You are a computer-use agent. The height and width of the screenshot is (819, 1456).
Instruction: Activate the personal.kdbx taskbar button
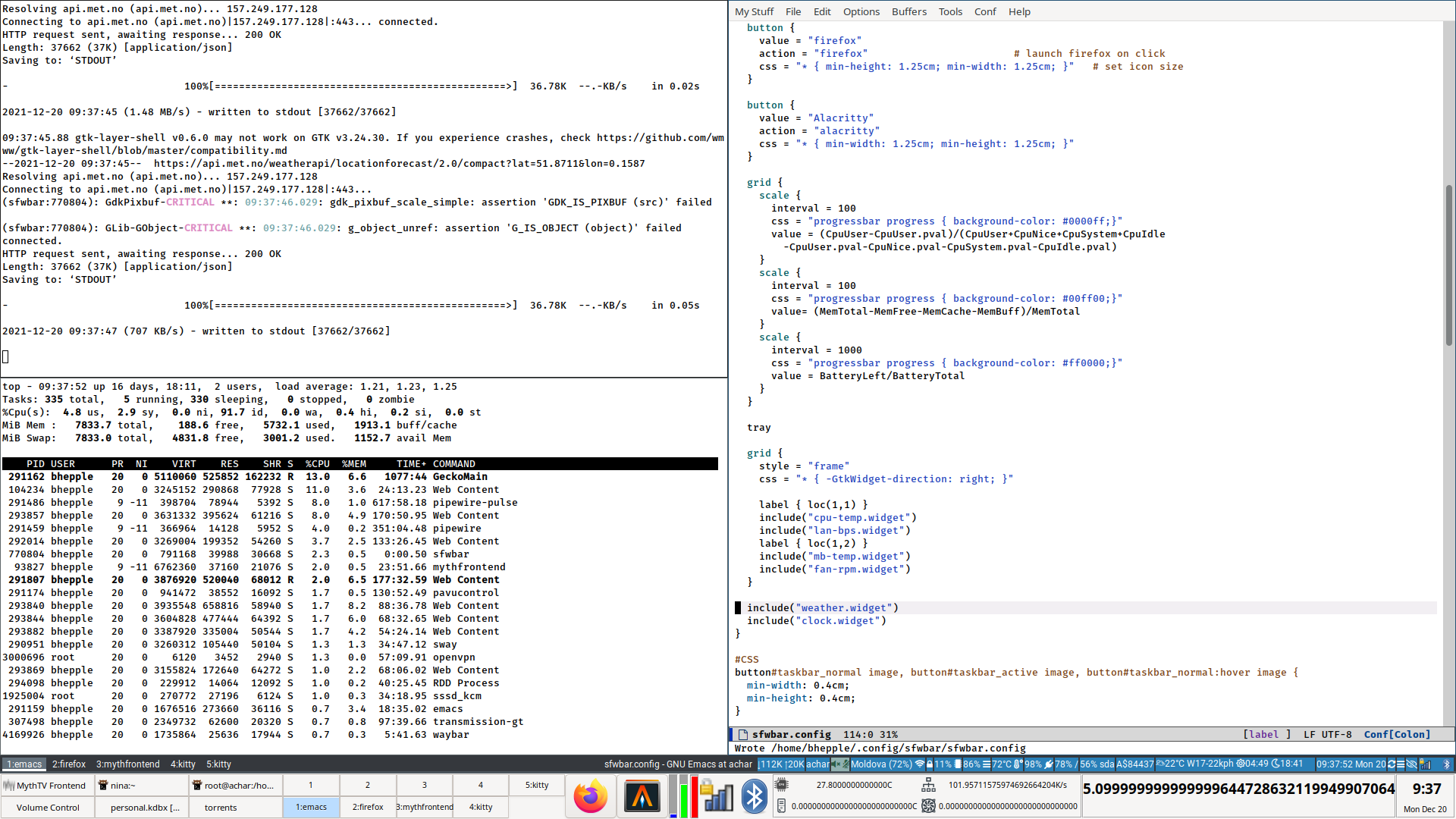(x=142, y=807)
